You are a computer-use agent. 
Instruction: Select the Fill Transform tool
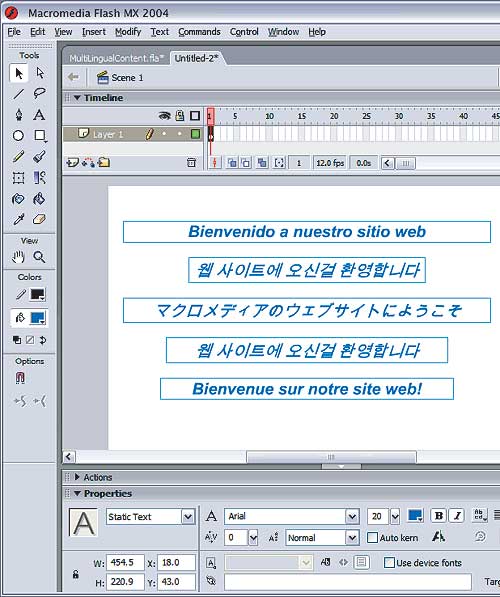click(x=40, y=177)
